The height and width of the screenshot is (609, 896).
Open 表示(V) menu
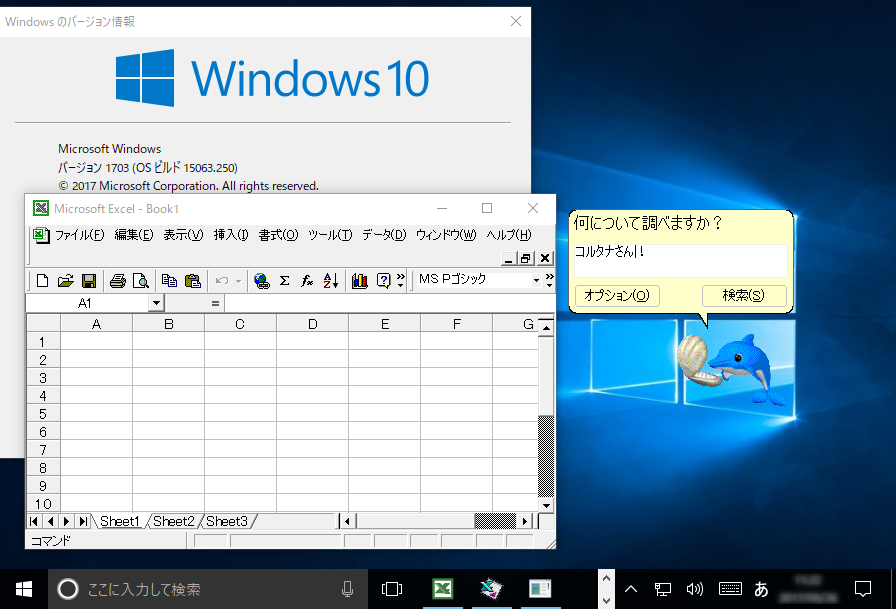pyautogui.click(x=183, y=235)
